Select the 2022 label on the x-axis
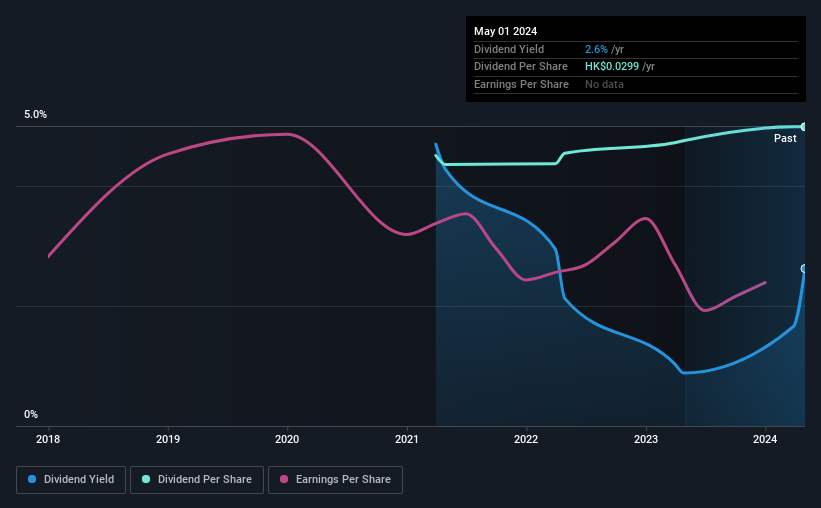 [526, 439]
